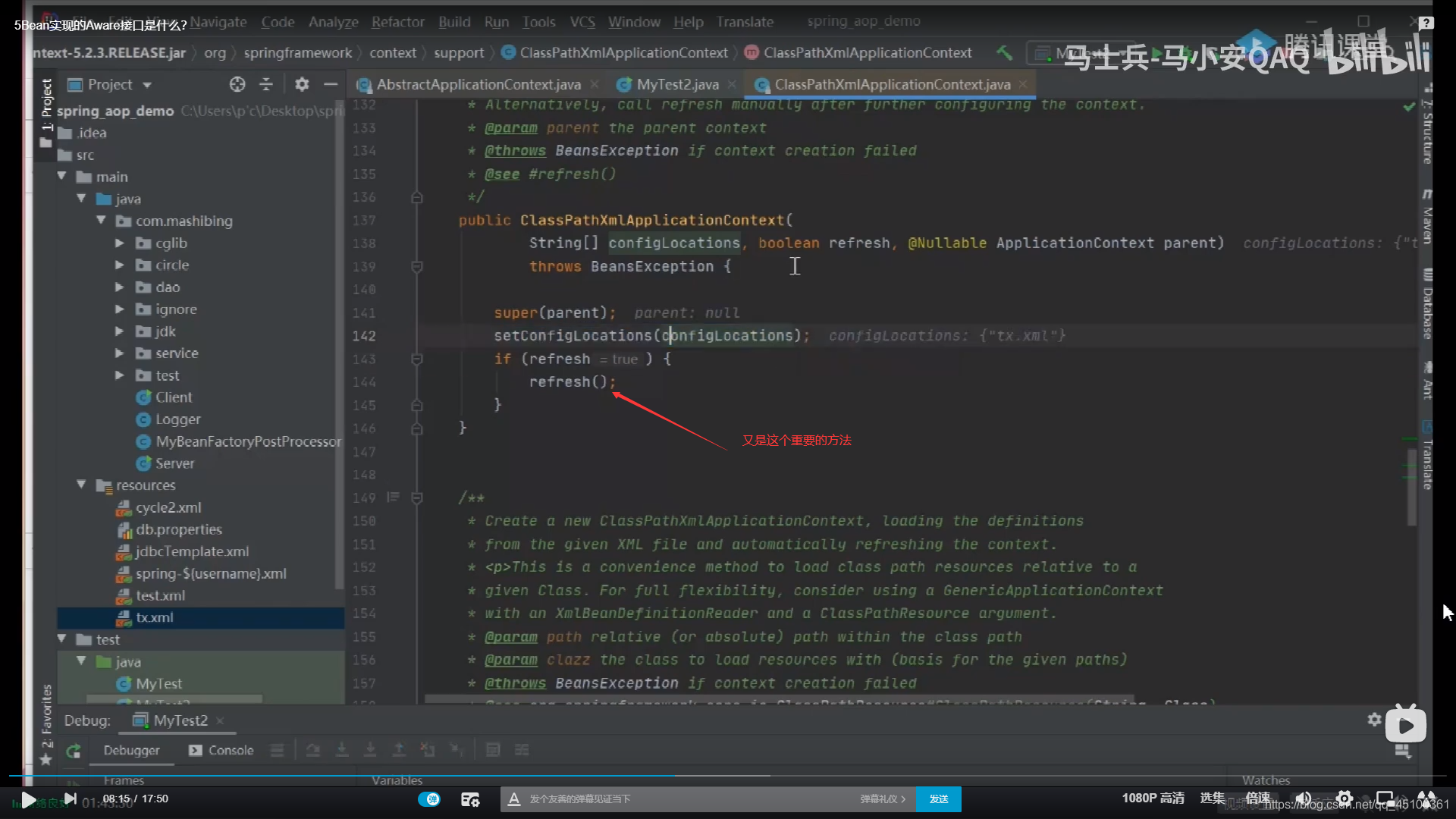Open the 1080P quality selector
The height and width of the screenshot is (819, 1456).
[1153, 798]
